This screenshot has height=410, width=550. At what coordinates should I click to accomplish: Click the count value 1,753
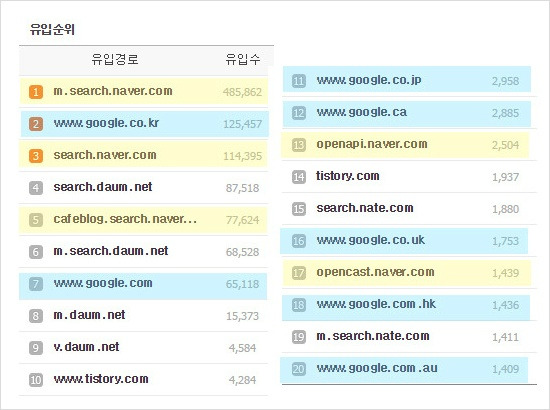tap(505, 241)
